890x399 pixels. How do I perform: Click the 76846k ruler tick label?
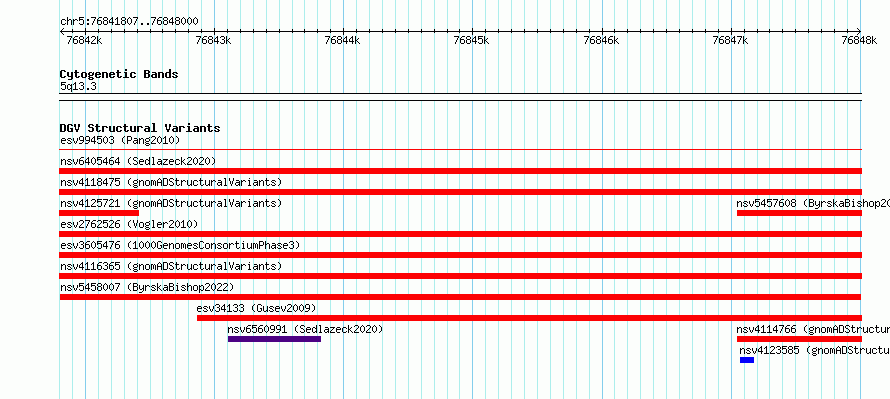[x=602, y=40]
